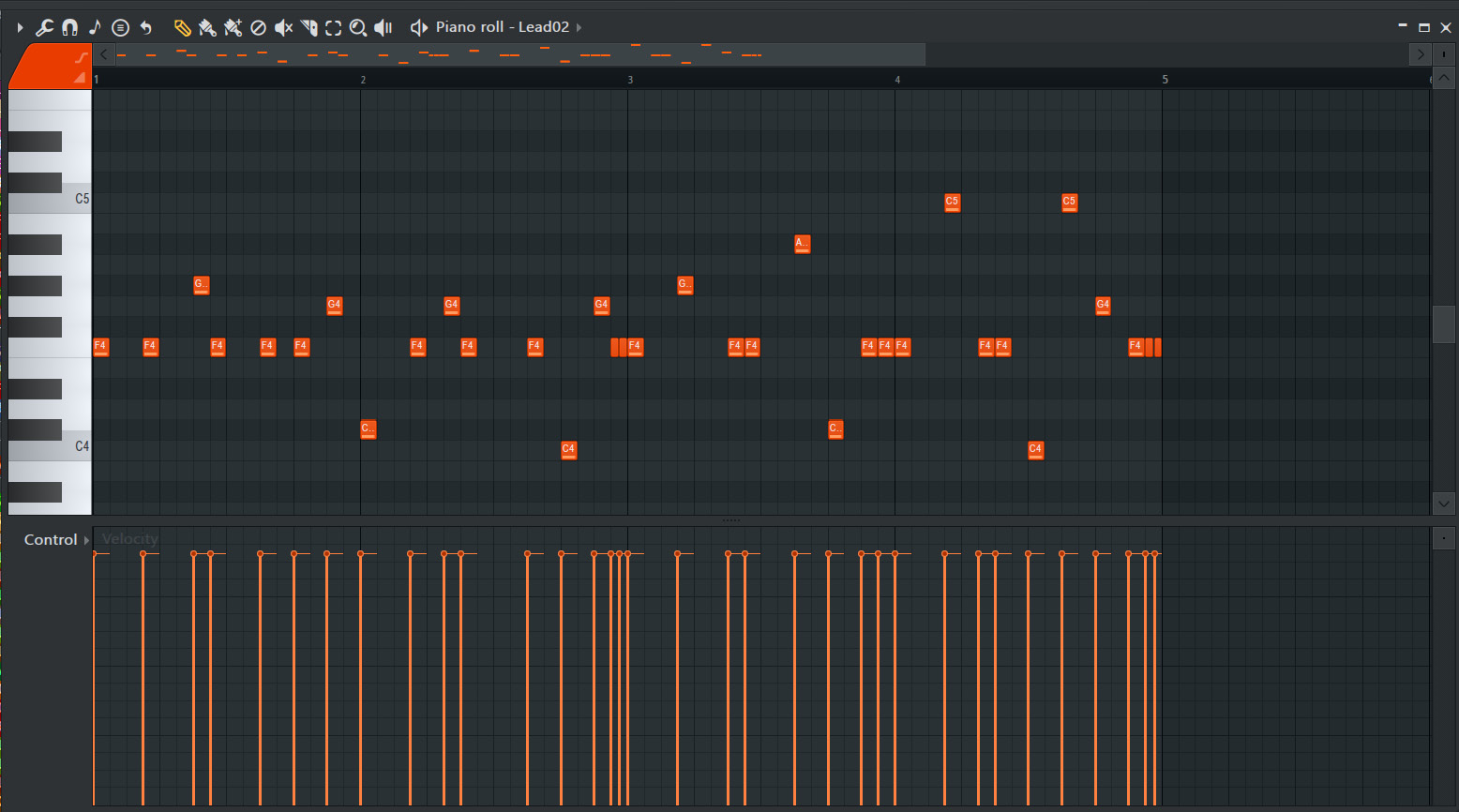Image resolution: width=1459 pixels, height=812 pixels.
Task: Click the dotted splitter handle above control lane
Action: tap(730, 520)
